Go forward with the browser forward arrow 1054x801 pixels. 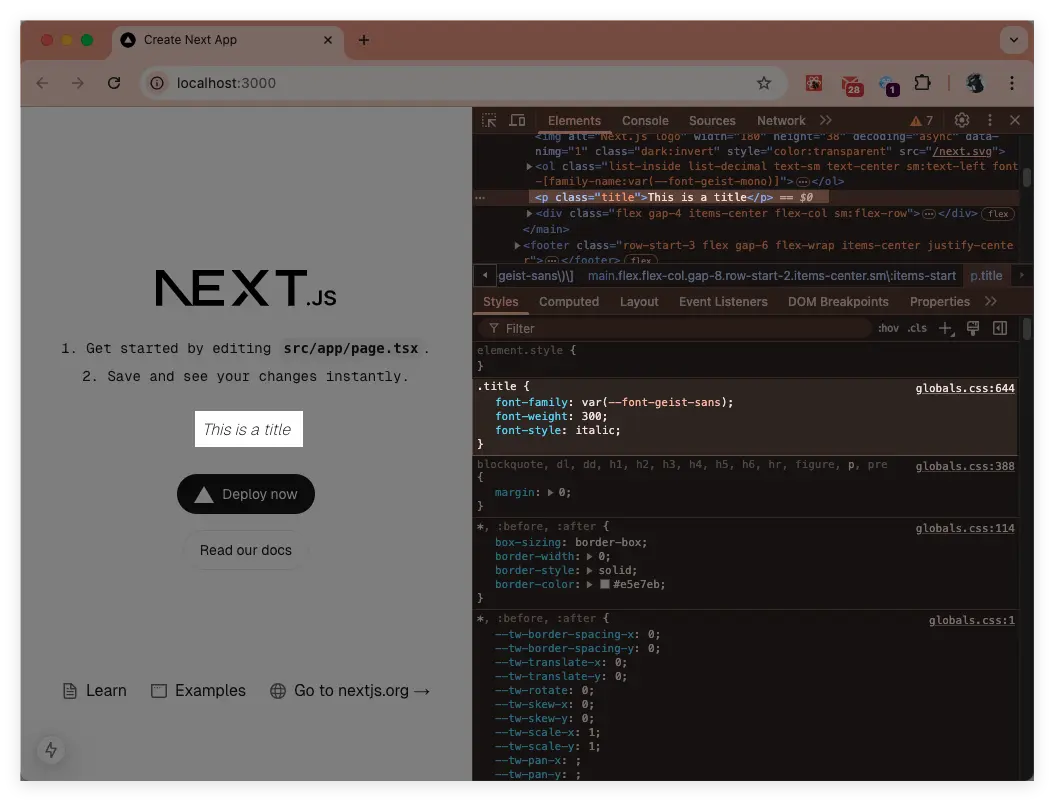coord(78,83)
